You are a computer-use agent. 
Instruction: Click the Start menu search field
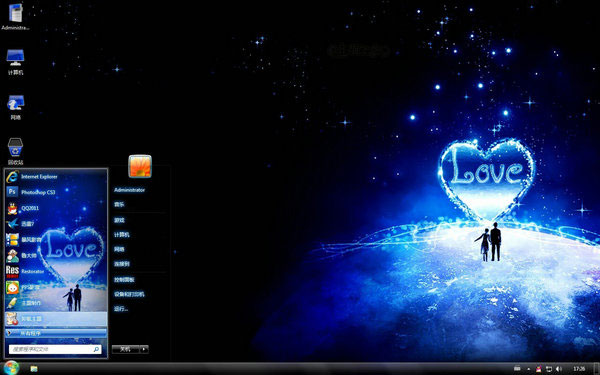point(55,349)
